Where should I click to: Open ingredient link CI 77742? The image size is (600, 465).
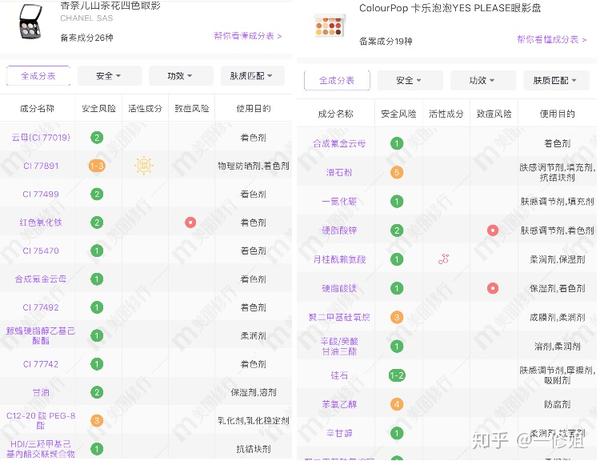pos(41,364)
